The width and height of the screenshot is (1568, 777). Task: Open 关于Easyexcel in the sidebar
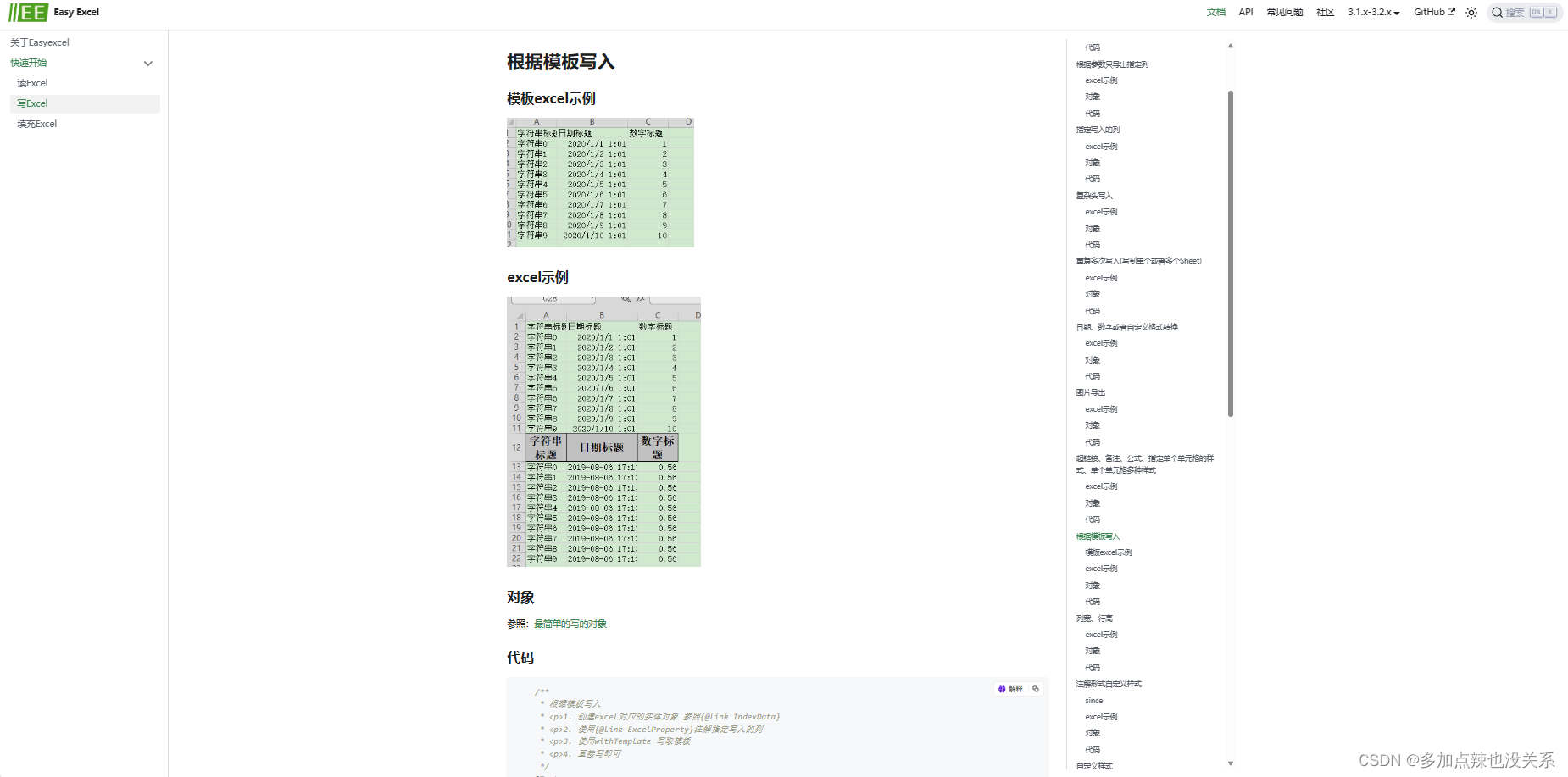coord(40,42)
